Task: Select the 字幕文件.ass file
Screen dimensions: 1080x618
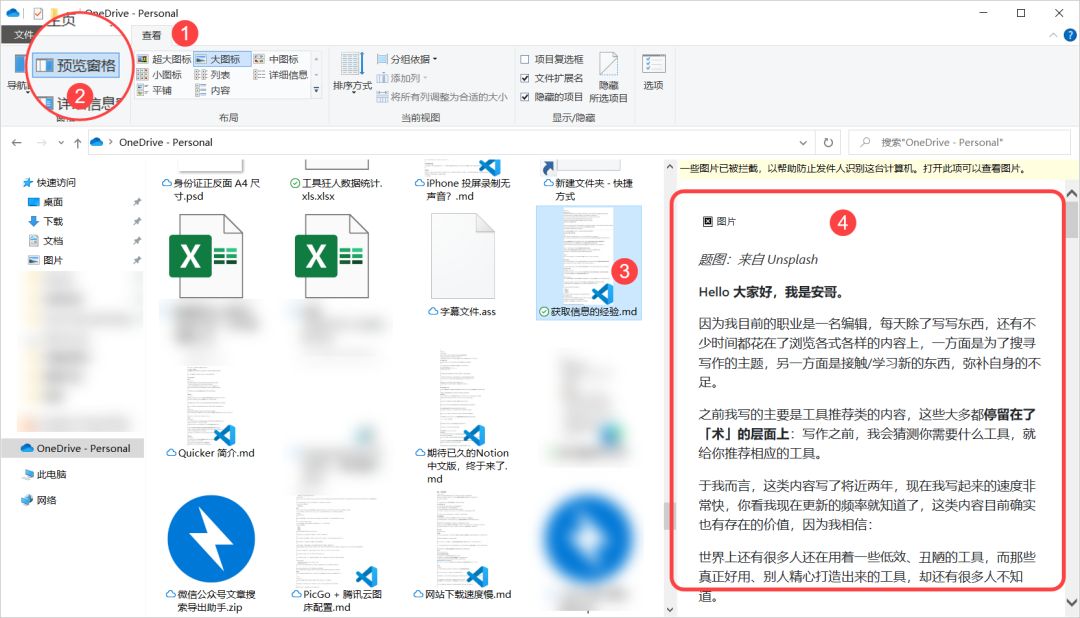Action: click(462, 265)
